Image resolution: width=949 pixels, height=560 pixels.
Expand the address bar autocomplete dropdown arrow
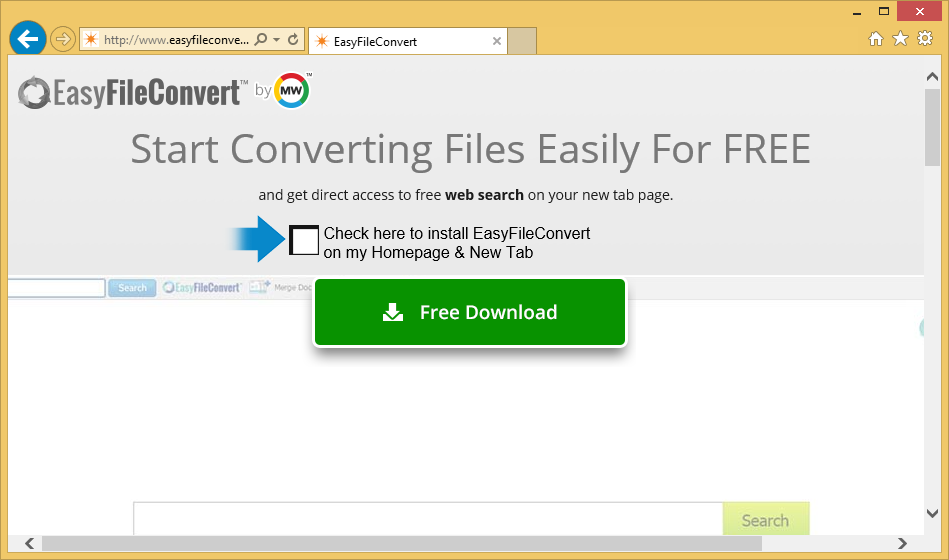(277, 40)
